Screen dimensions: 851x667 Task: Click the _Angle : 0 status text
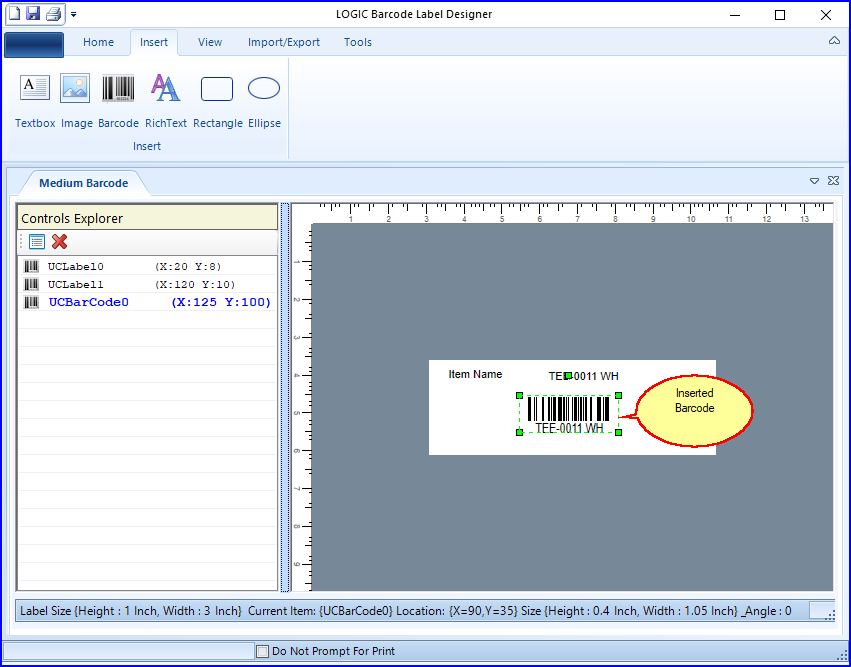tap(766, 611)
